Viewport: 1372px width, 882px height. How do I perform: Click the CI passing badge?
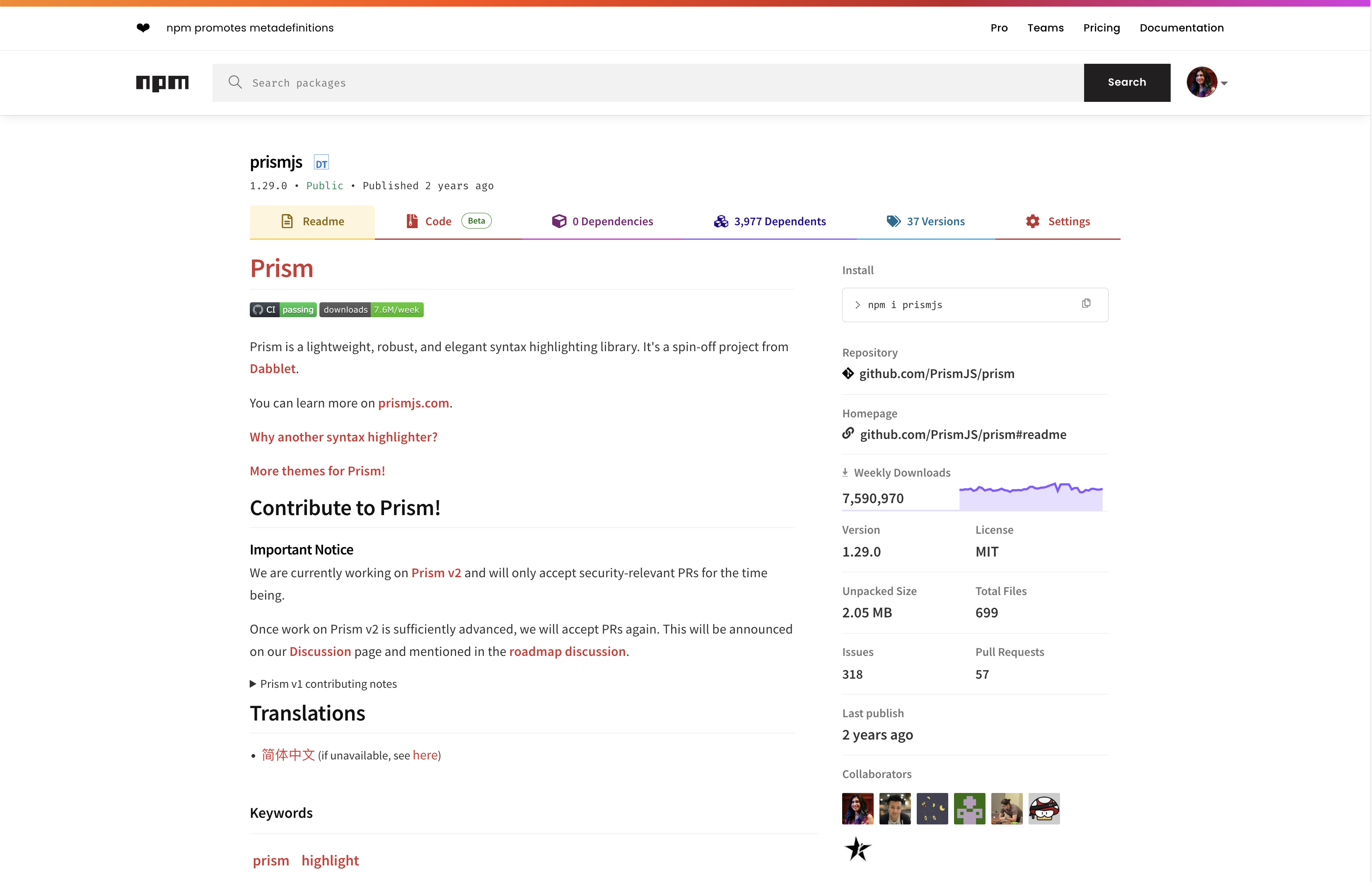tap(283, 310)
